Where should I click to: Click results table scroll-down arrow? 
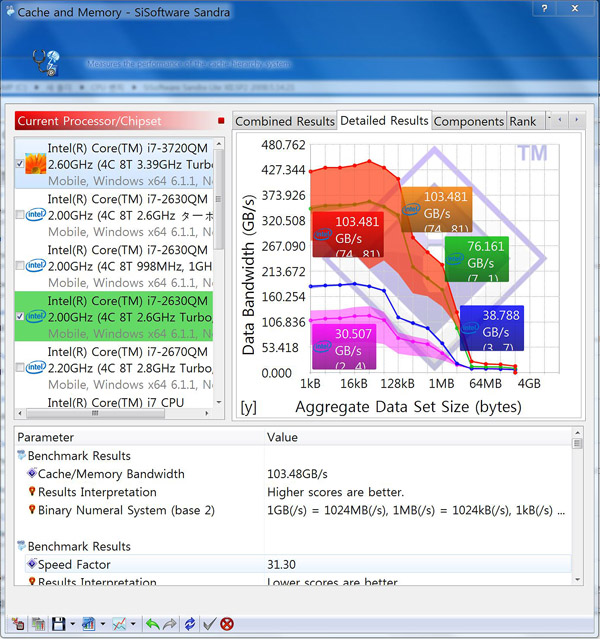[577, 579]
